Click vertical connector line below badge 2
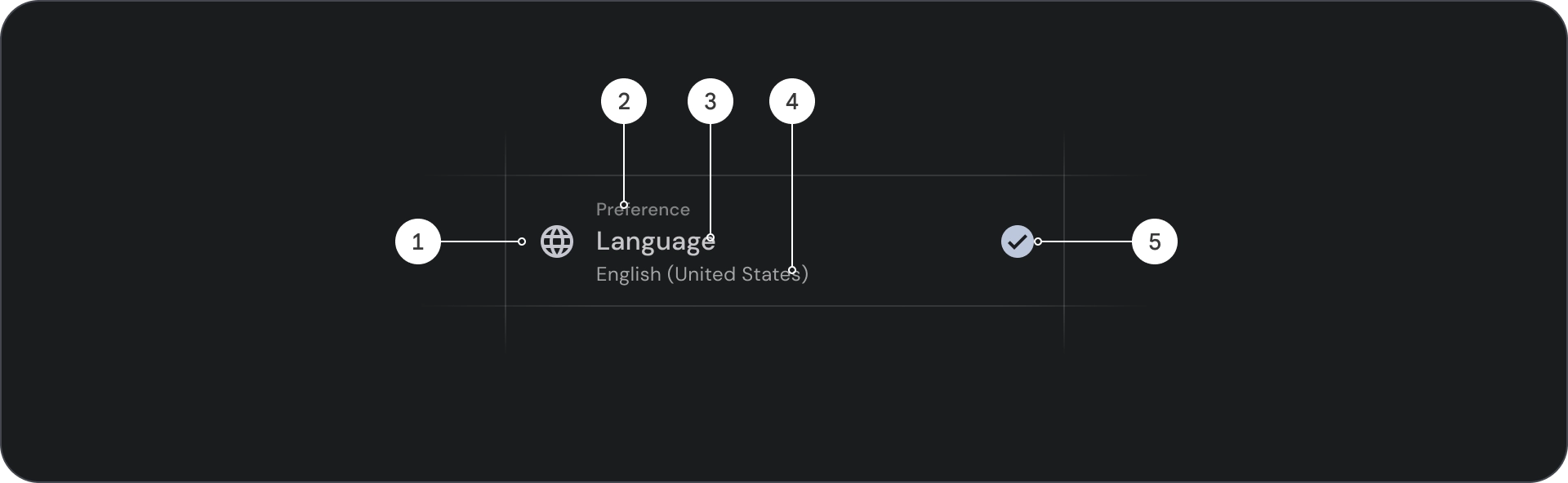 624,163
